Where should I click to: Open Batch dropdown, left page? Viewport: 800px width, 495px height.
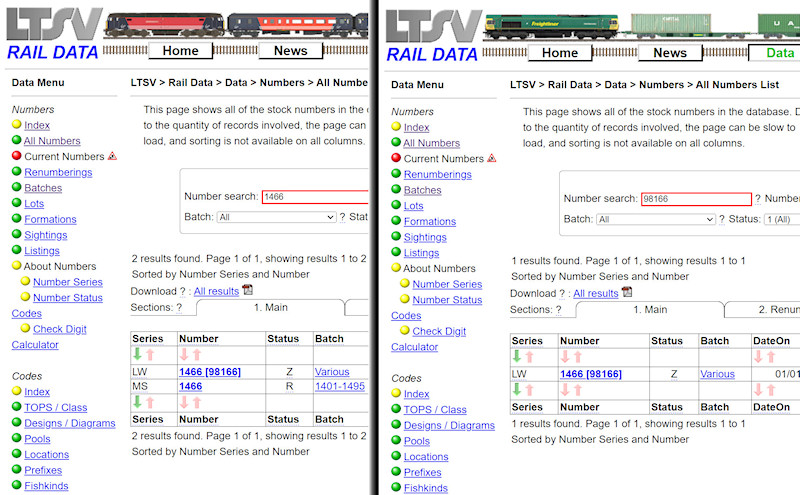click(277, 217)
